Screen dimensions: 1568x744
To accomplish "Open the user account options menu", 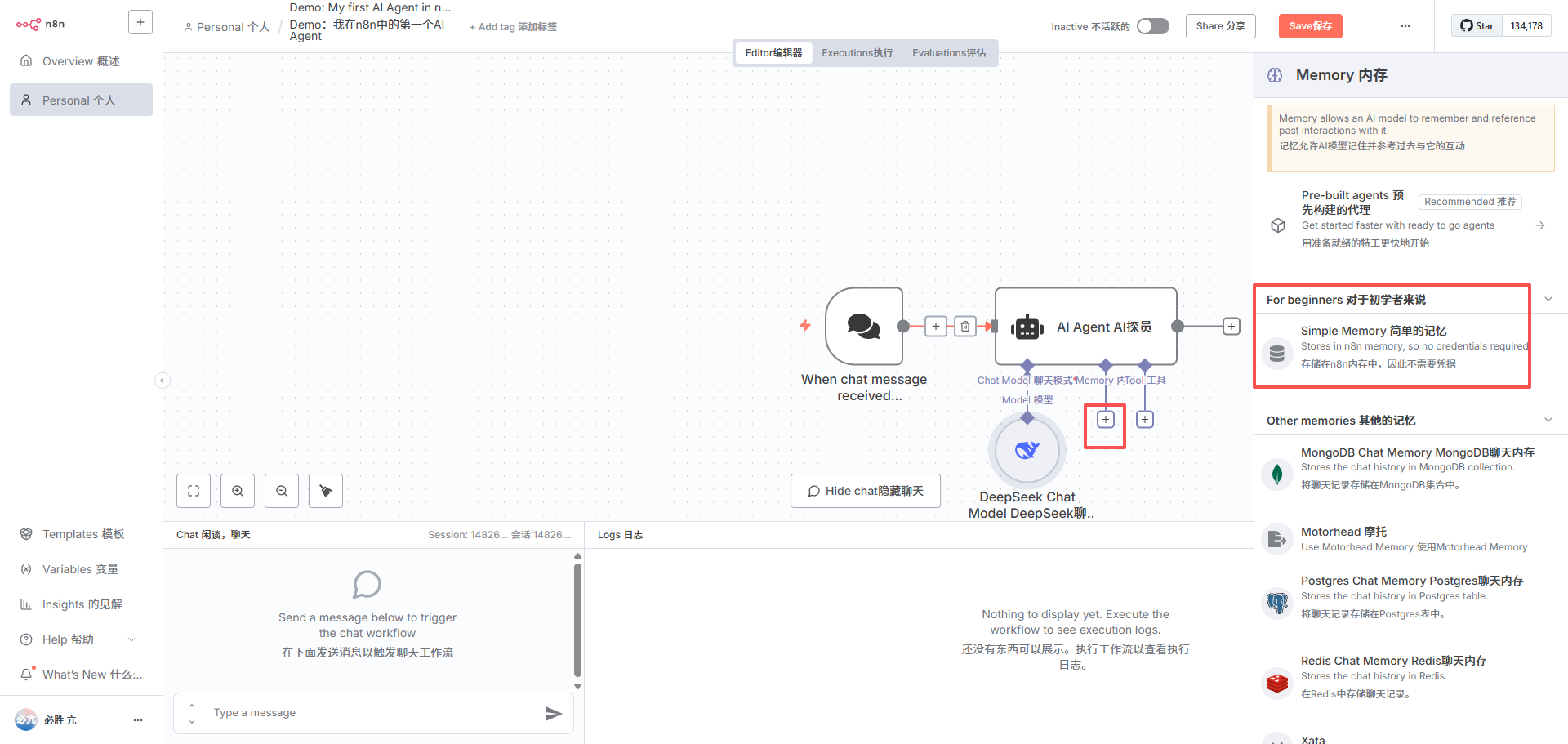I will point(138,720).
